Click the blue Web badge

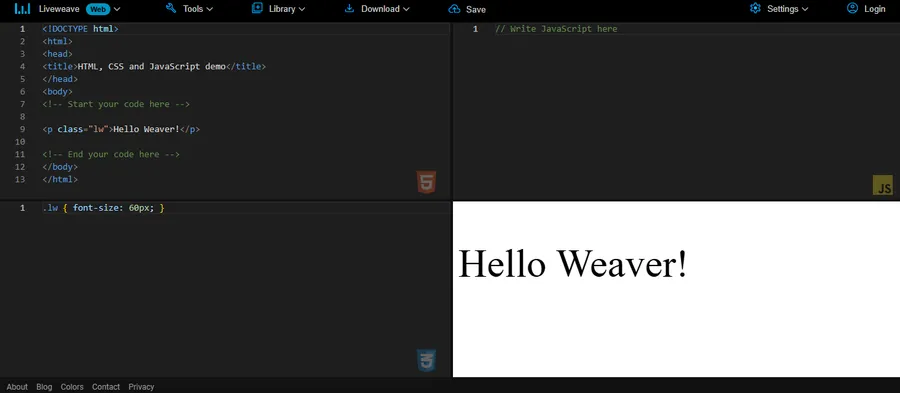(98, 9)
